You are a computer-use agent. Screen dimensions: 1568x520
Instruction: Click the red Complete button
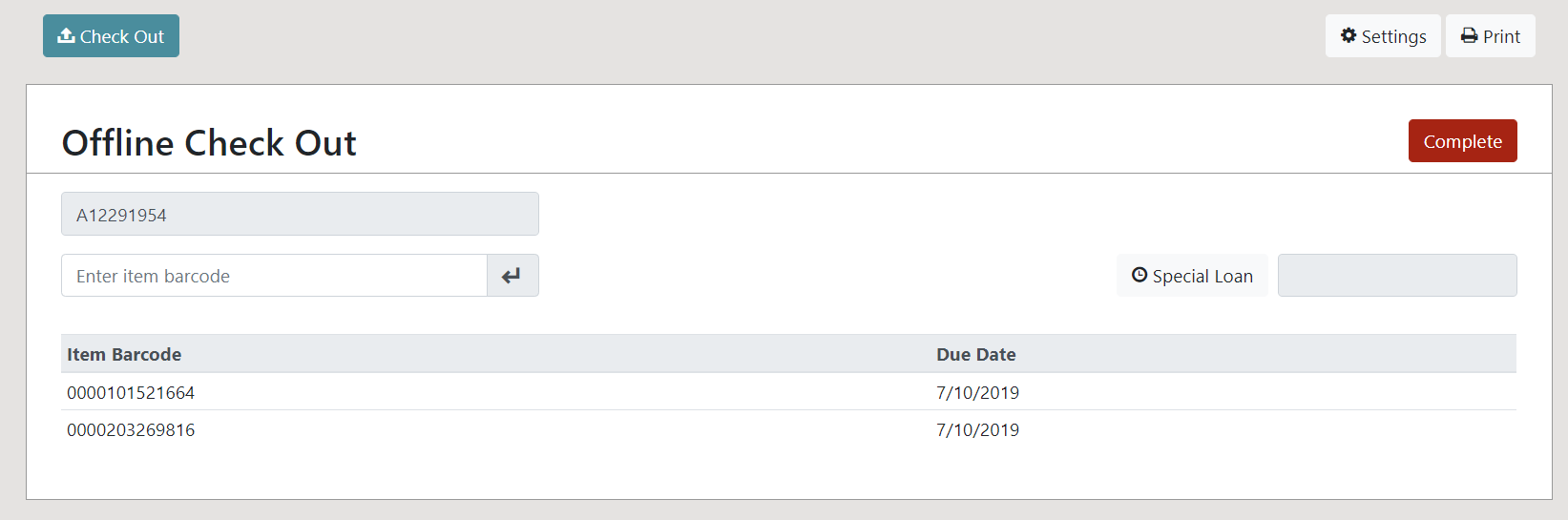coord(1463,141)
